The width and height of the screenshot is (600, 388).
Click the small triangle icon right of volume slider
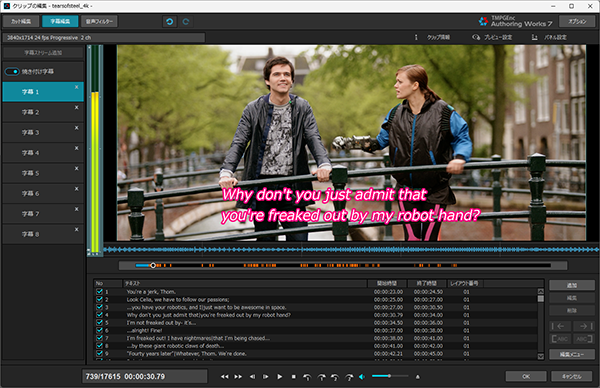click(417, 377)
